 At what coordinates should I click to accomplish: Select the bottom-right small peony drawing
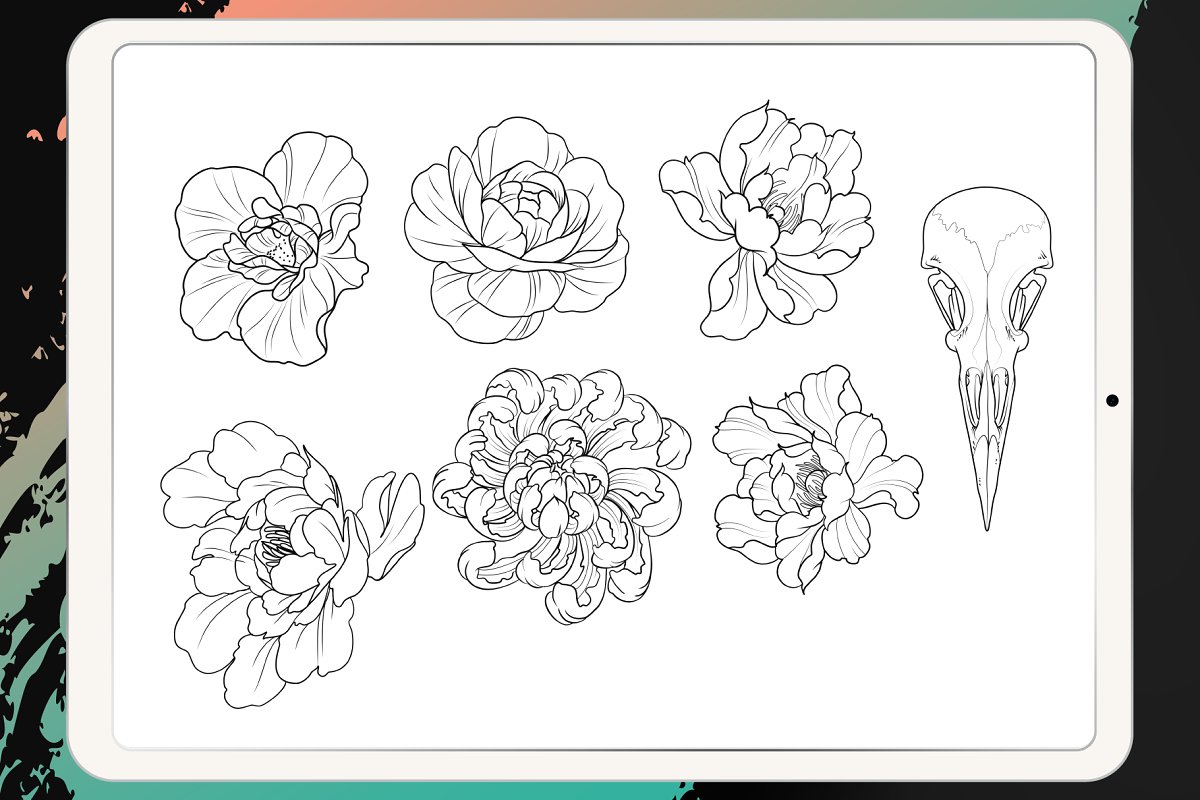pos(818,477)
